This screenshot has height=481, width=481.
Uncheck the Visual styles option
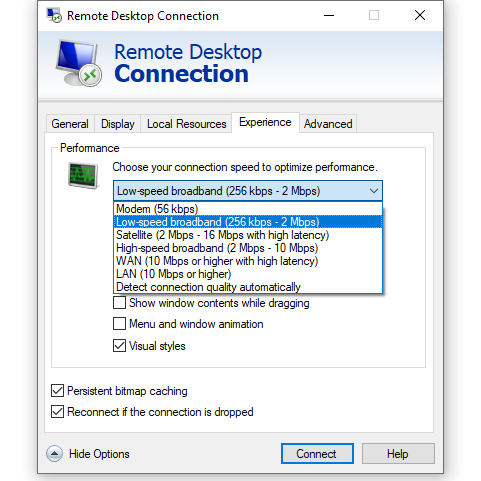pos(119,346)
